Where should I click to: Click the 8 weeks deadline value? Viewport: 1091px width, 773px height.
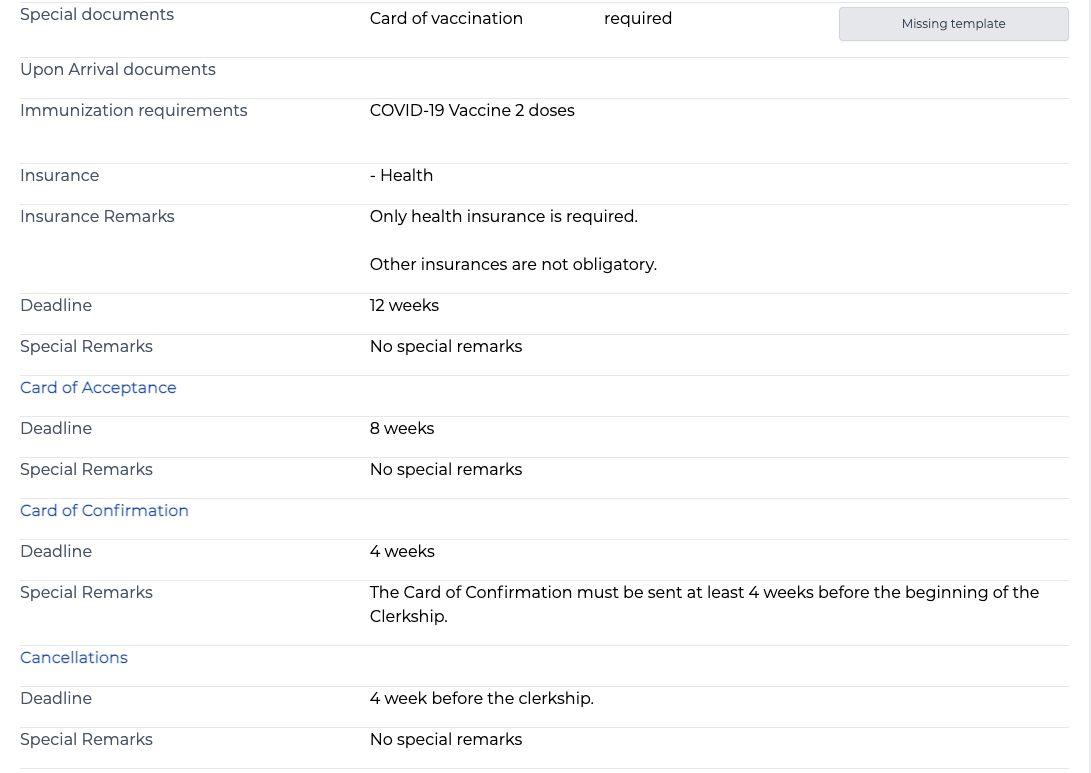[402, 429]
